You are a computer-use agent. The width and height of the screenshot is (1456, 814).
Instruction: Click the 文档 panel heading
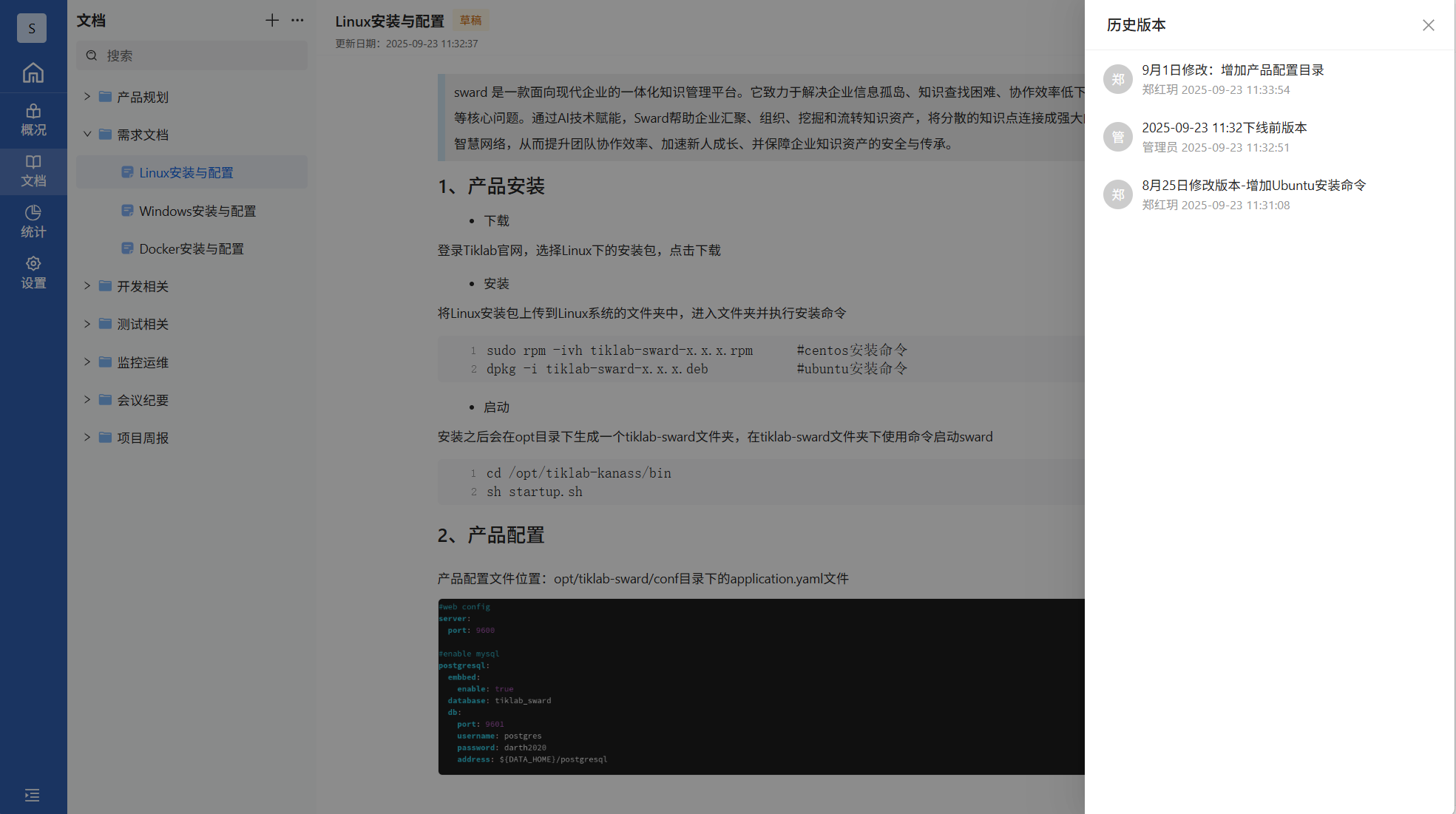(x=91, y=21)
